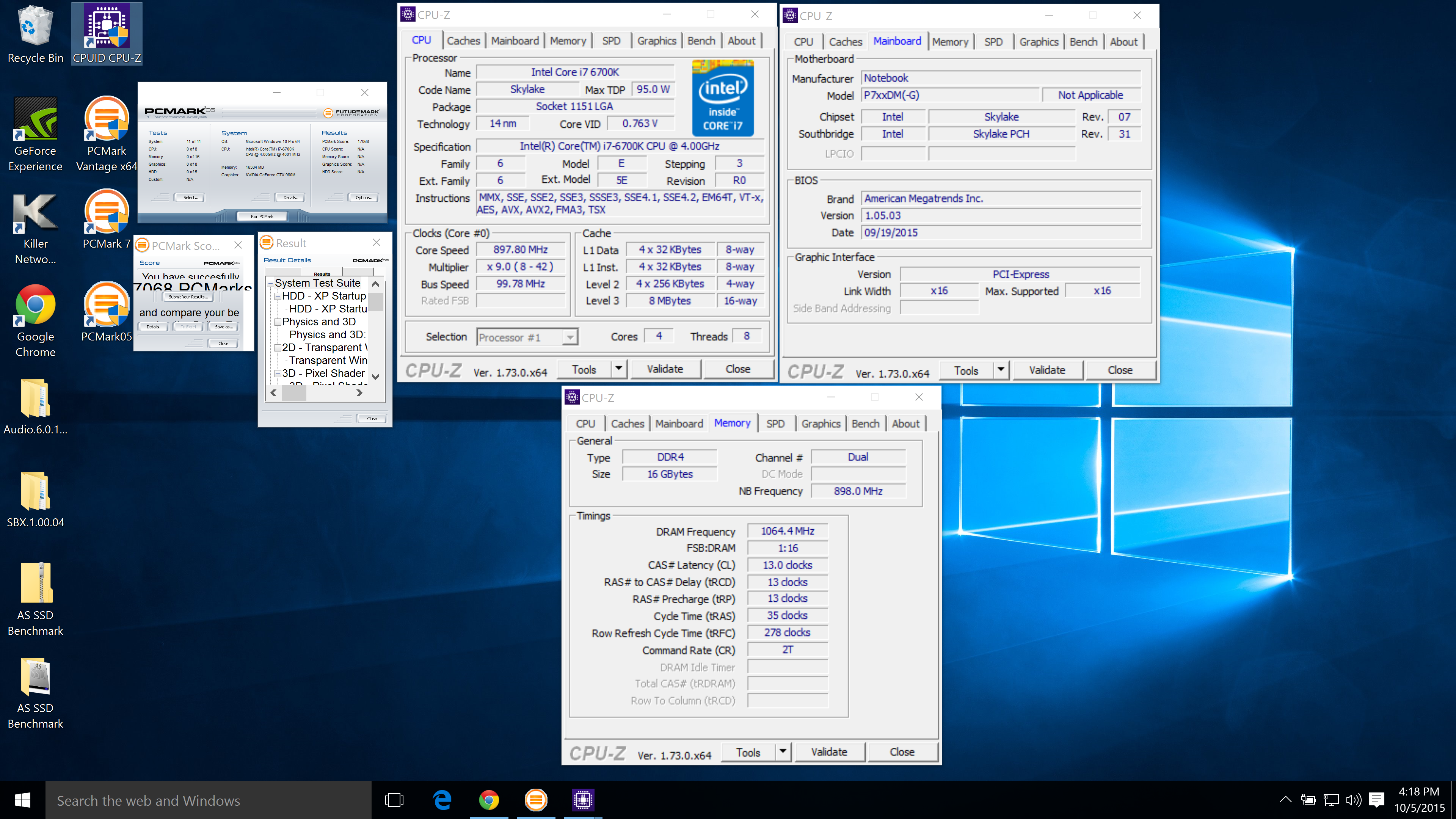The width and height of the screenshot is (1456, 819).
Task: Open the PCMark05 desktop shortcut
Action: pos(106,312)
